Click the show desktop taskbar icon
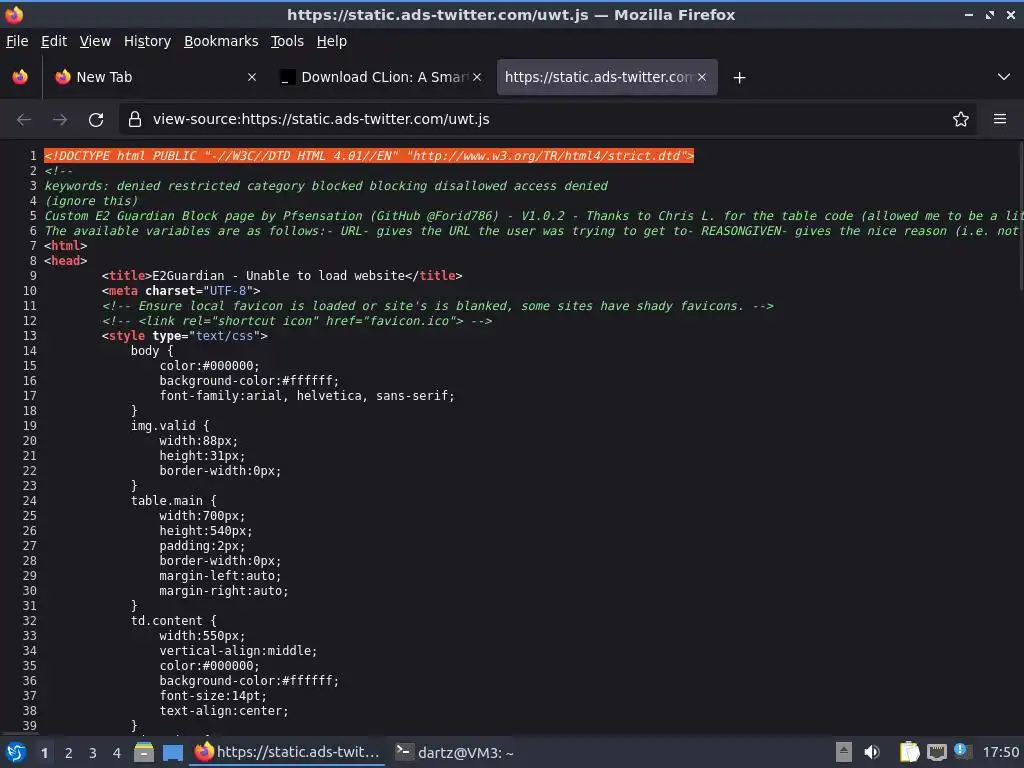 pyautogui.click(x=172, y=753)
